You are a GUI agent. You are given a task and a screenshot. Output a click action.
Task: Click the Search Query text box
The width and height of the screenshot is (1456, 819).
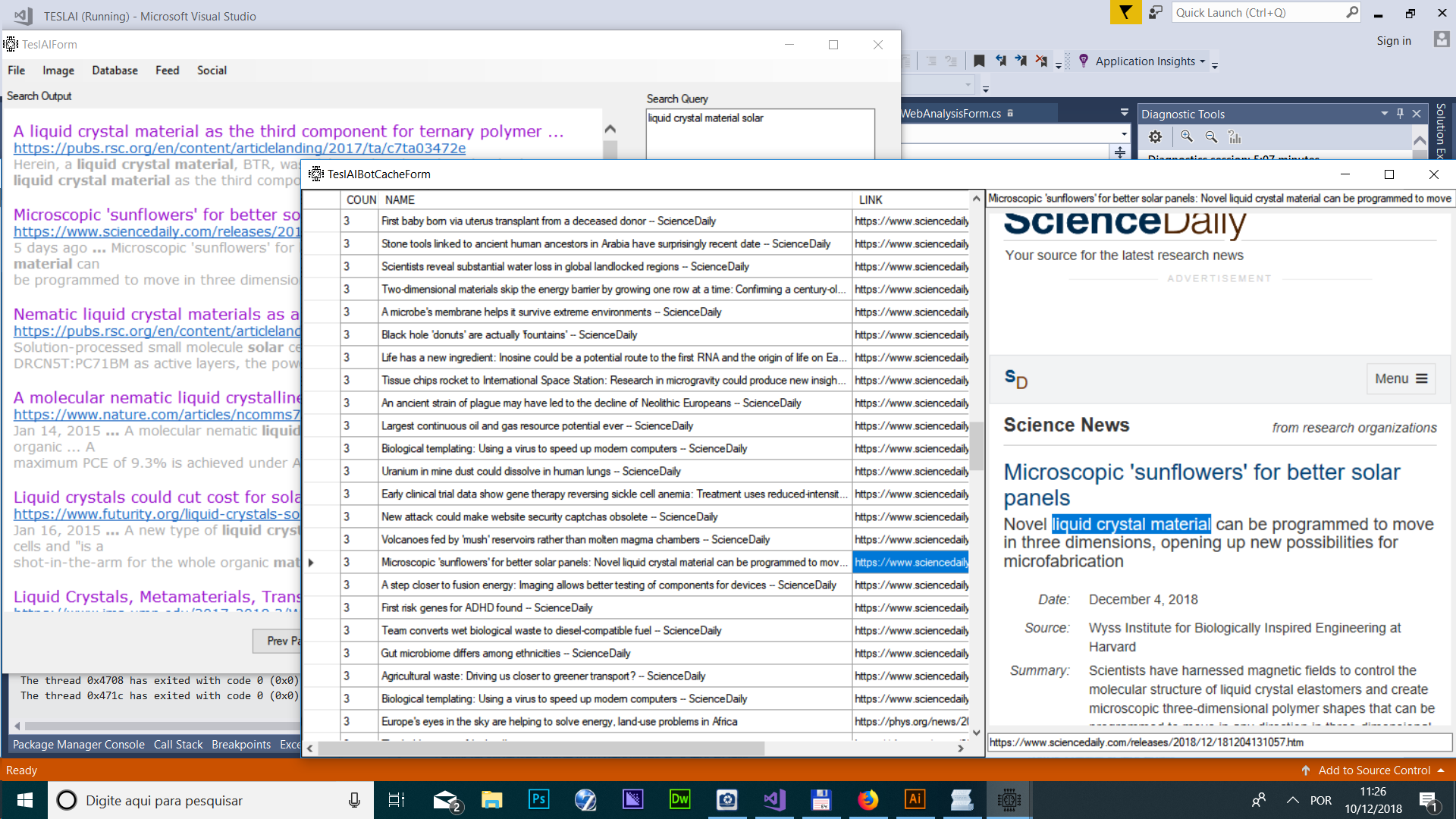point(760,133)
